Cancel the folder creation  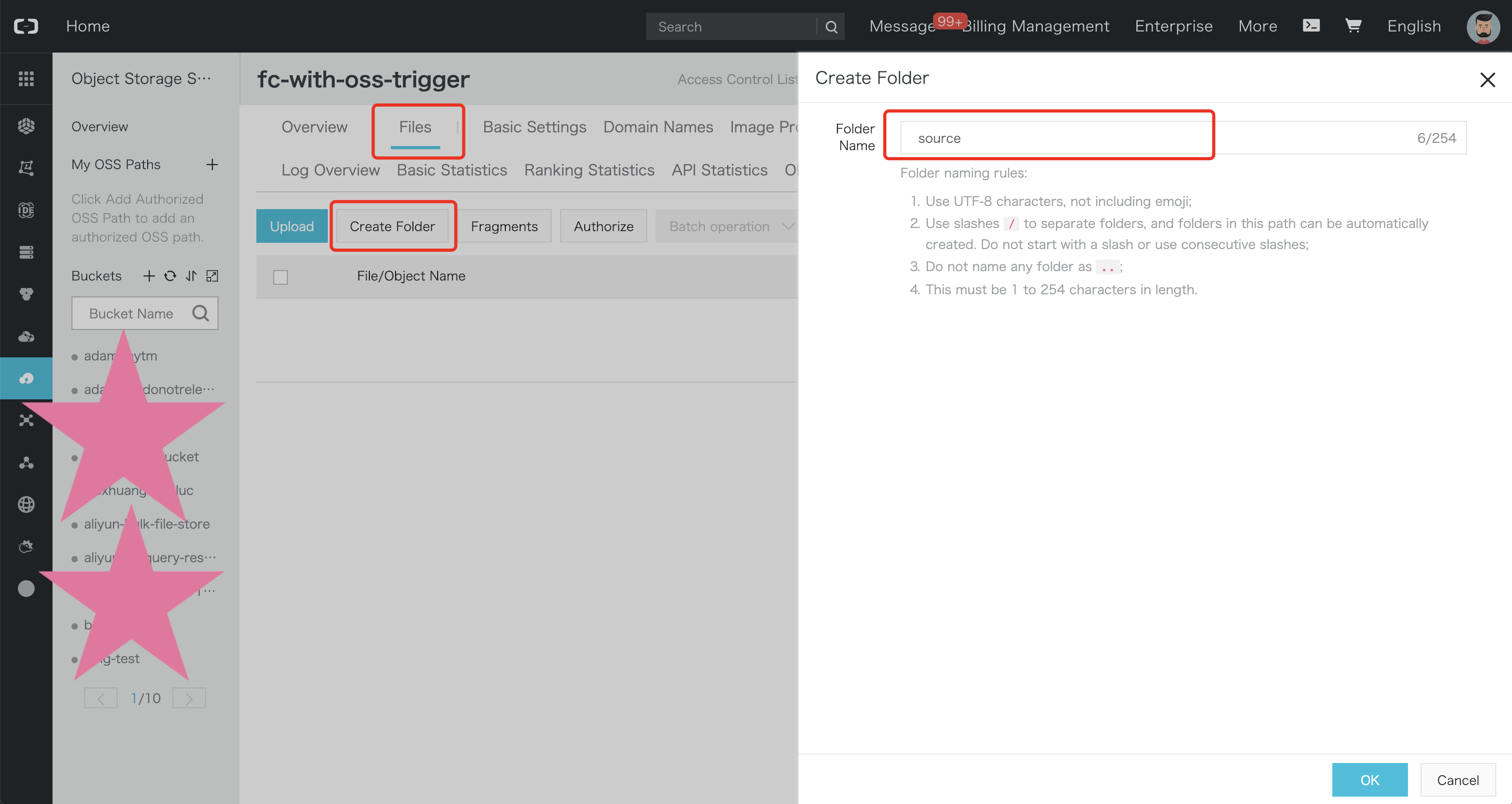click(x=1457, y=780)
